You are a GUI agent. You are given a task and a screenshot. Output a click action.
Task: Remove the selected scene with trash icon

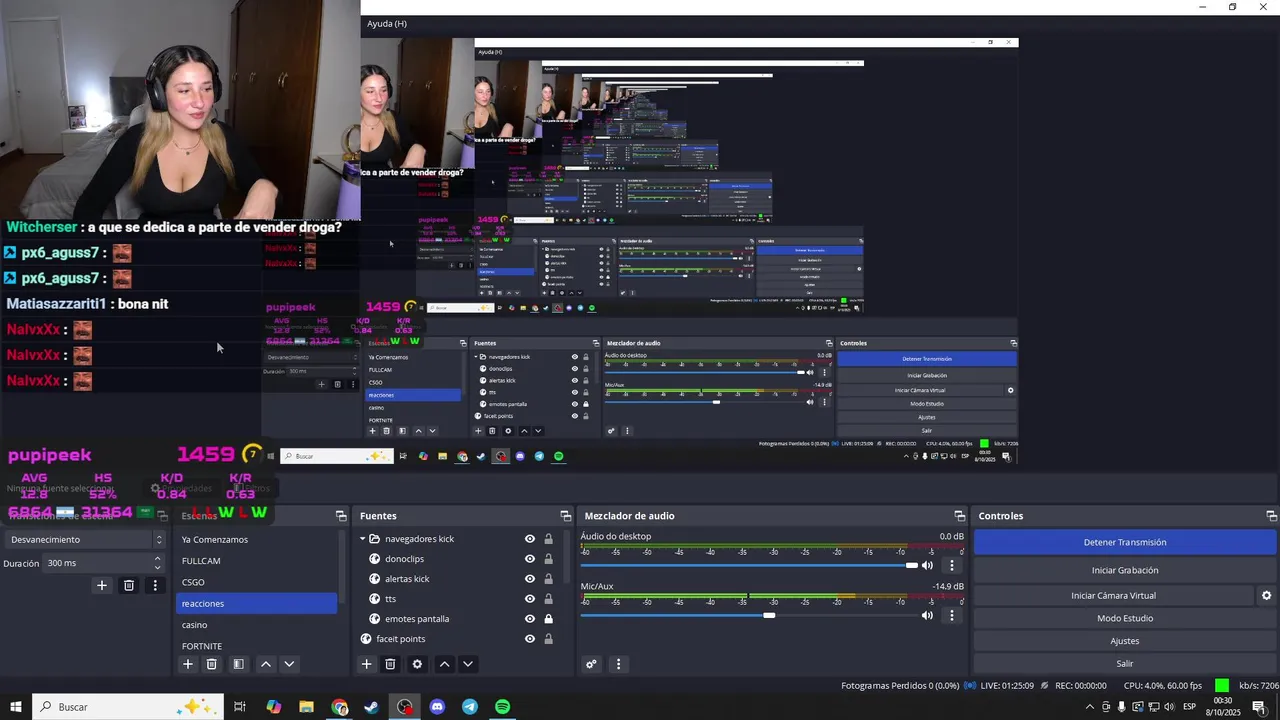(x=212, y=664)
